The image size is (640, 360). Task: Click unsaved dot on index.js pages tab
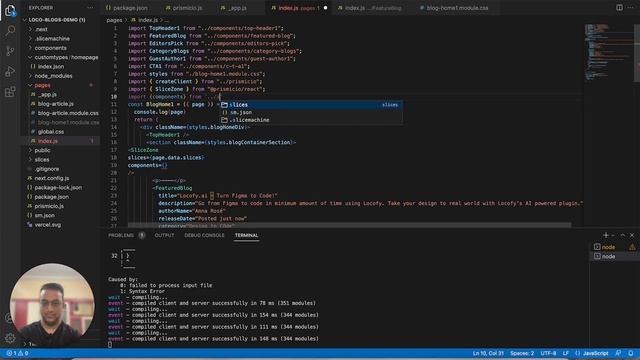tap(325, 8)
